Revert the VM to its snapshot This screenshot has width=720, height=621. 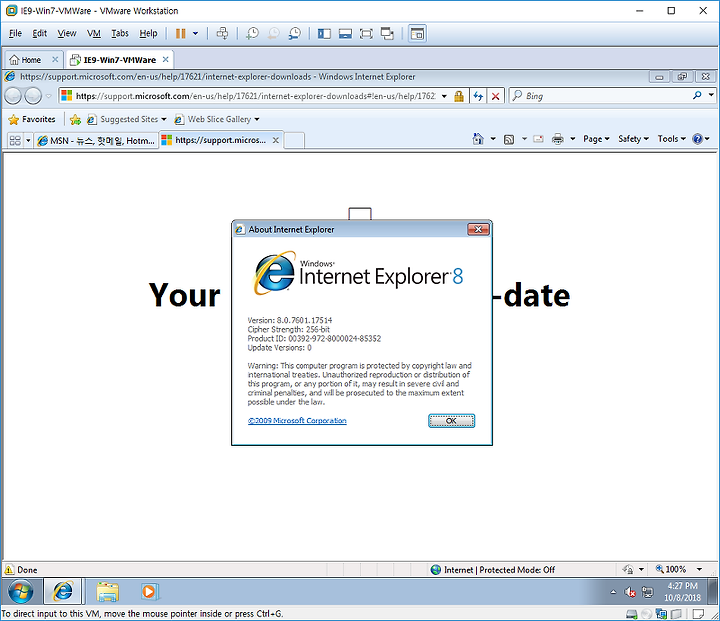click(273, 34)
